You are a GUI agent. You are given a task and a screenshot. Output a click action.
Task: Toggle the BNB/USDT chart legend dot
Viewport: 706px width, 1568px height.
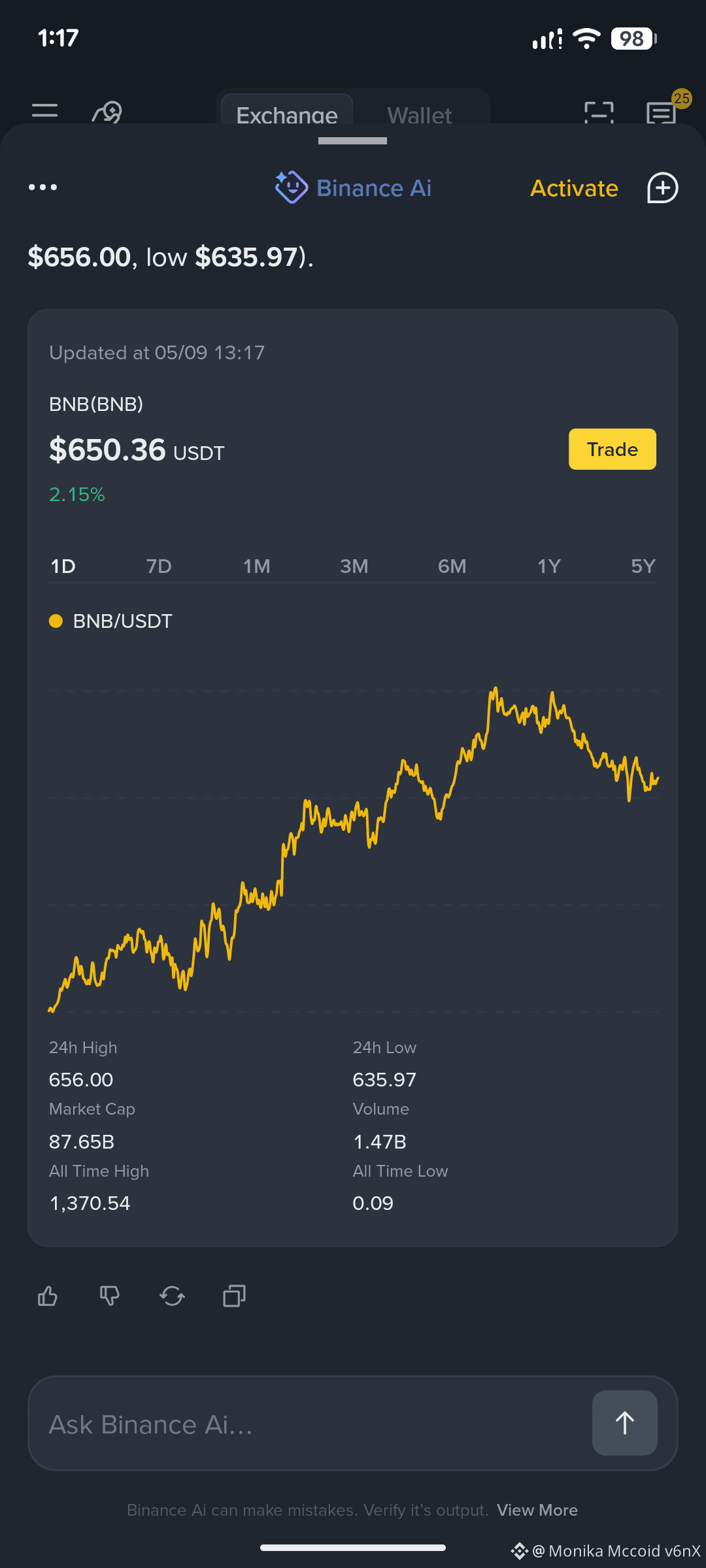[x=56, y=621]
